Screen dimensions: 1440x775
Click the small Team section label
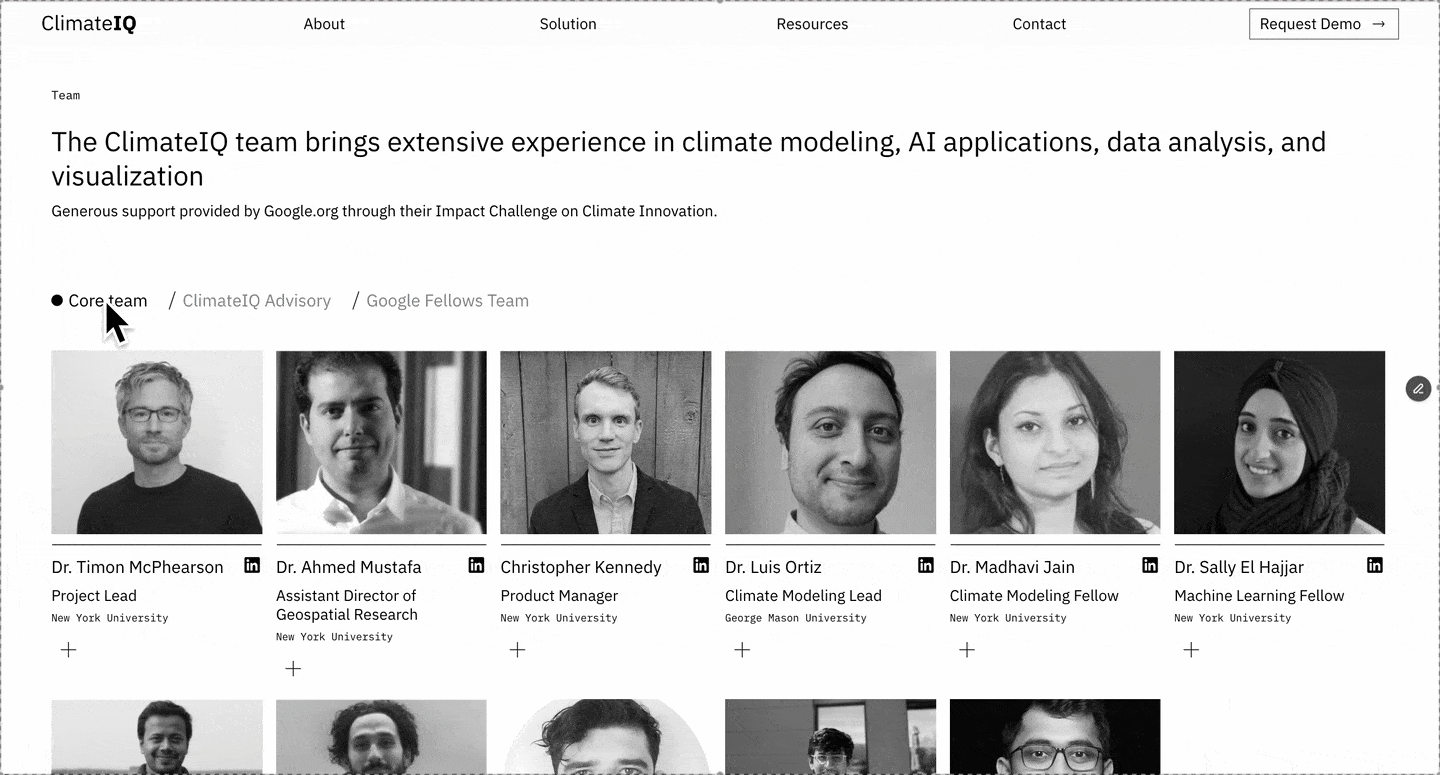click(66, 96)
